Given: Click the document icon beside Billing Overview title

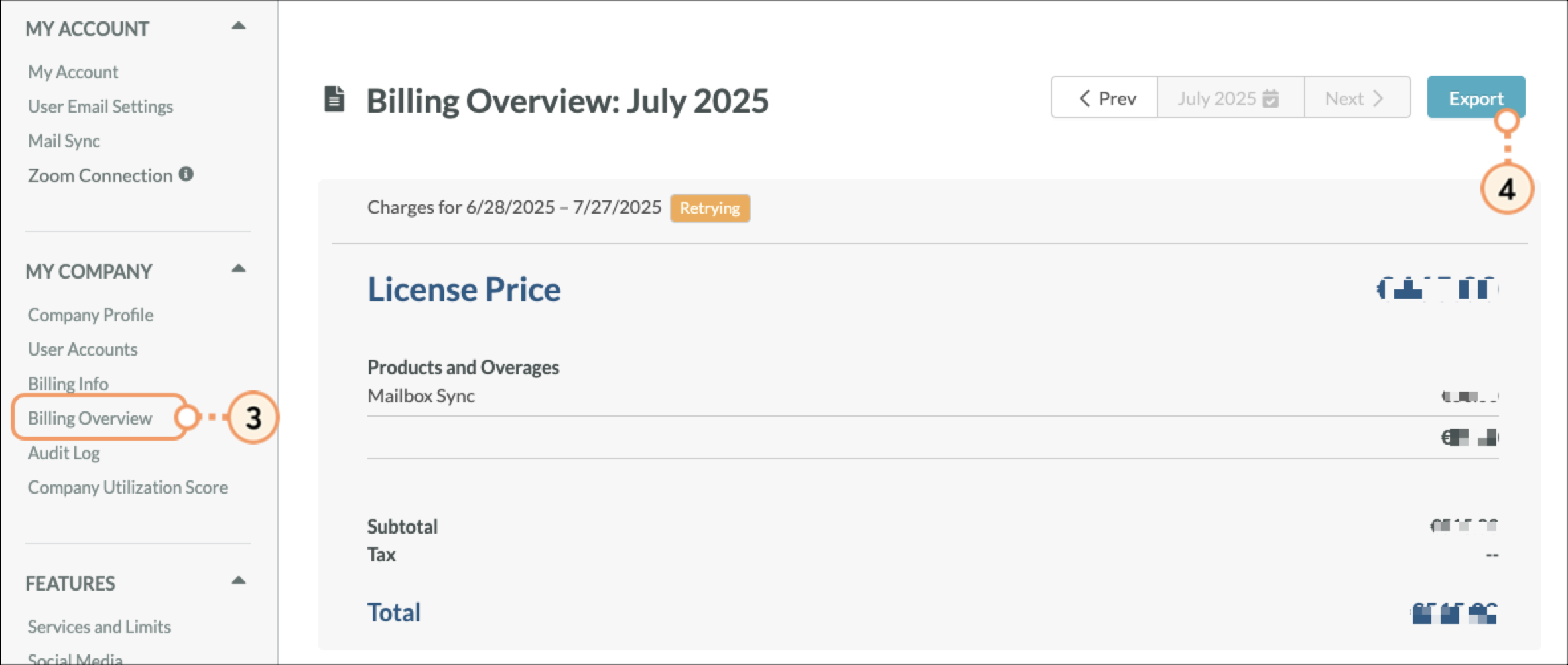Looking at the screenshot, I should tap(334, 100).
